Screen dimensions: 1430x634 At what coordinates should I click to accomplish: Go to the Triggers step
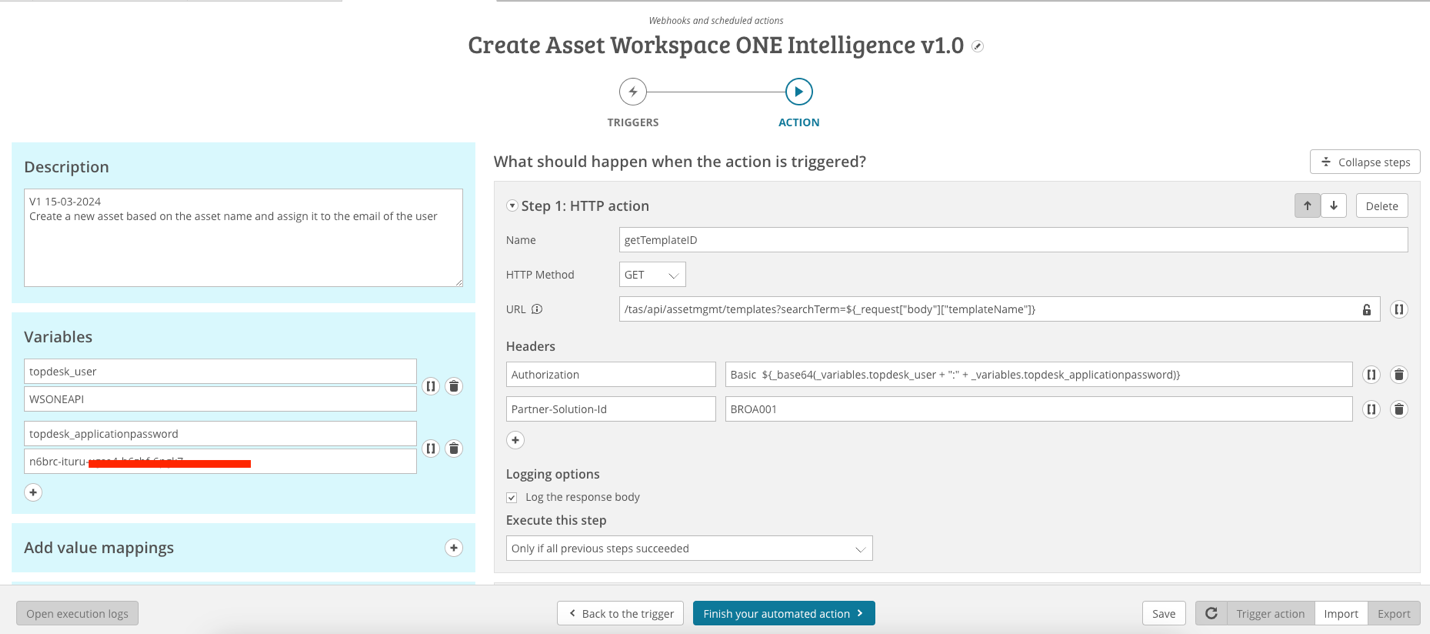coord(633,92)
